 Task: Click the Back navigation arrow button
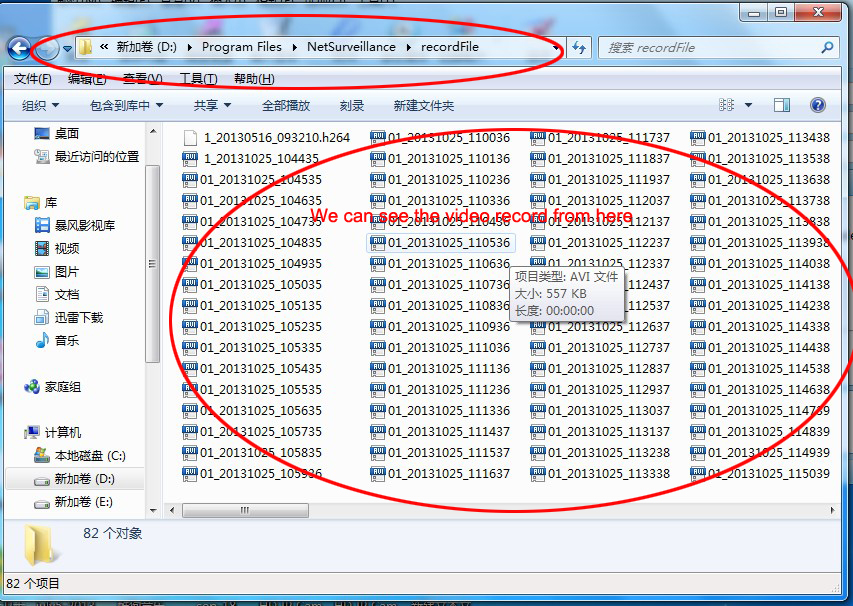click(x=19, y=47)
